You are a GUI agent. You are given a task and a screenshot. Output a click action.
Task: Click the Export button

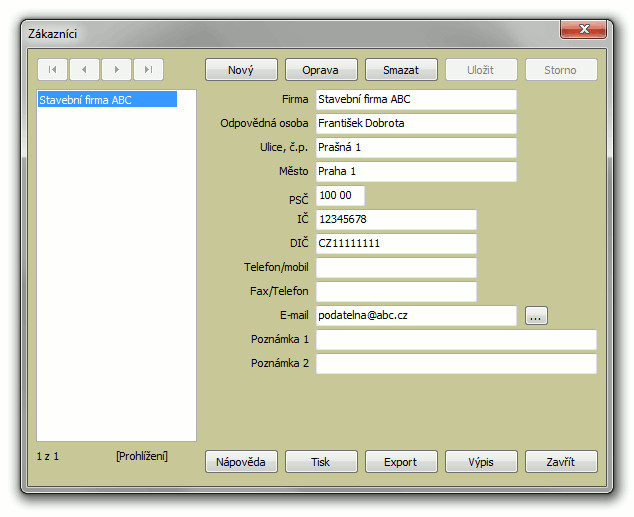tap(401, 462)
